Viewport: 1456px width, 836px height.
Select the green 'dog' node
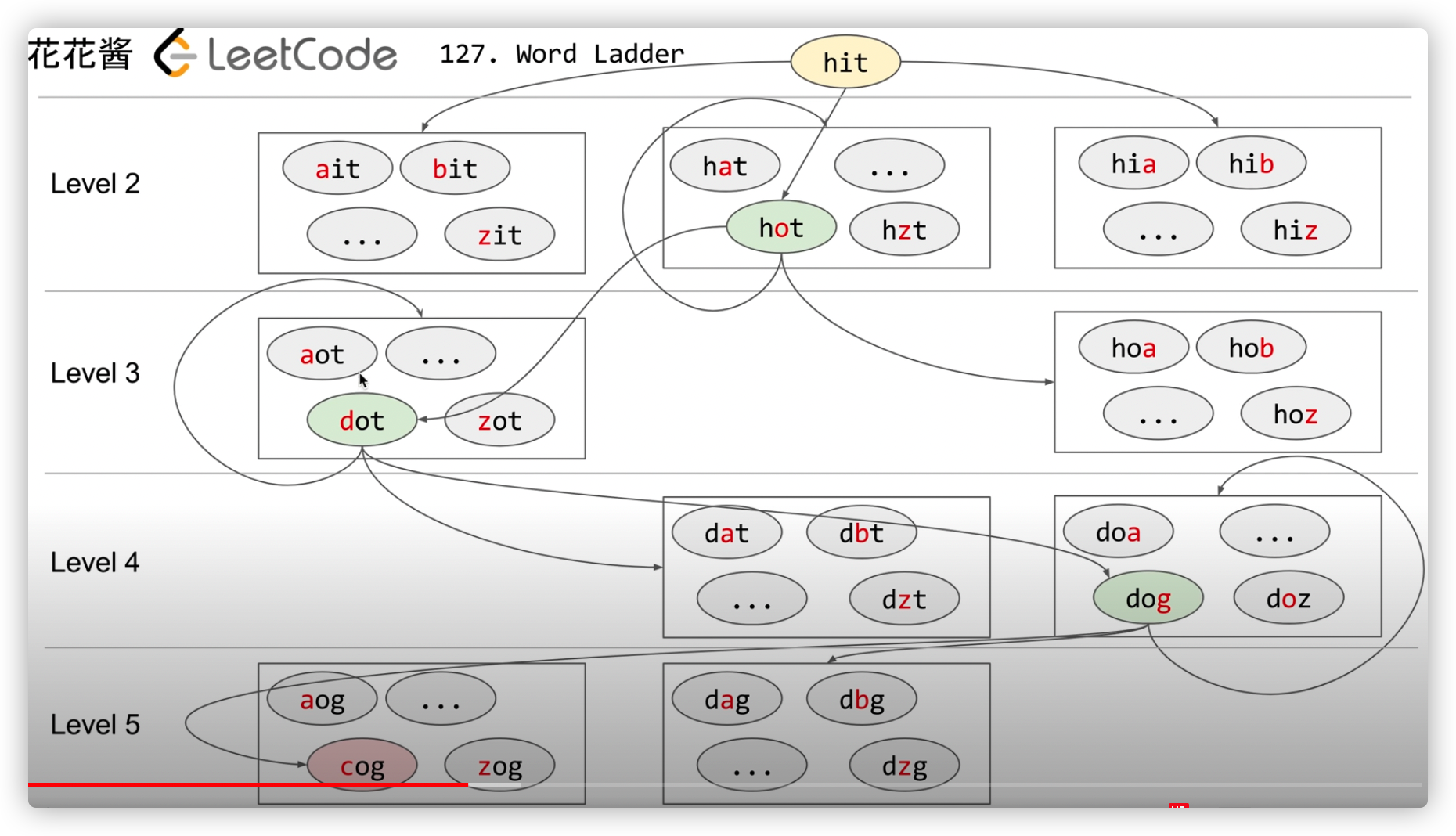[x=1148, y=599]
